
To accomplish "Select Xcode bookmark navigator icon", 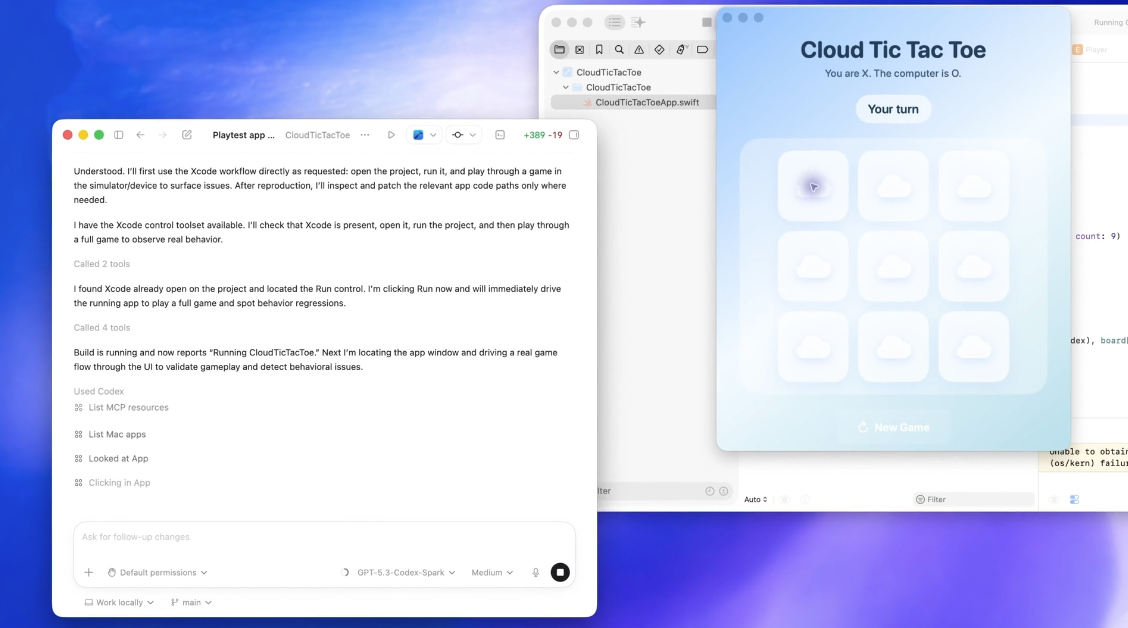I will (599, 50).
